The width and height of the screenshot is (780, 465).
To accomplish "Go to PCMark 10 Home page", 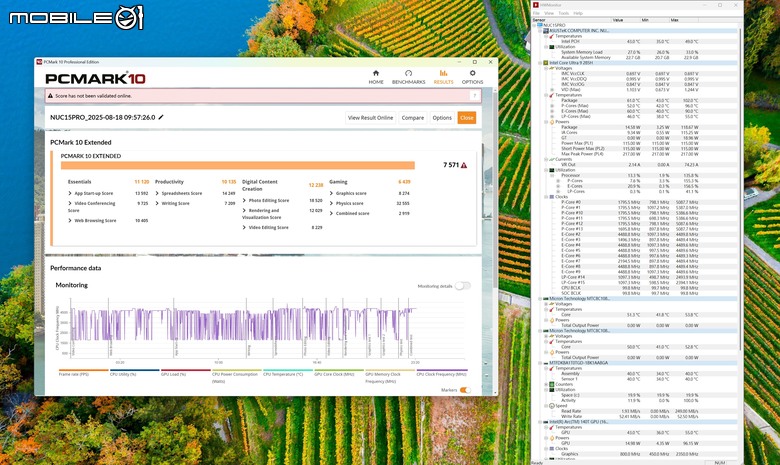I will click(x=376, y=77).
